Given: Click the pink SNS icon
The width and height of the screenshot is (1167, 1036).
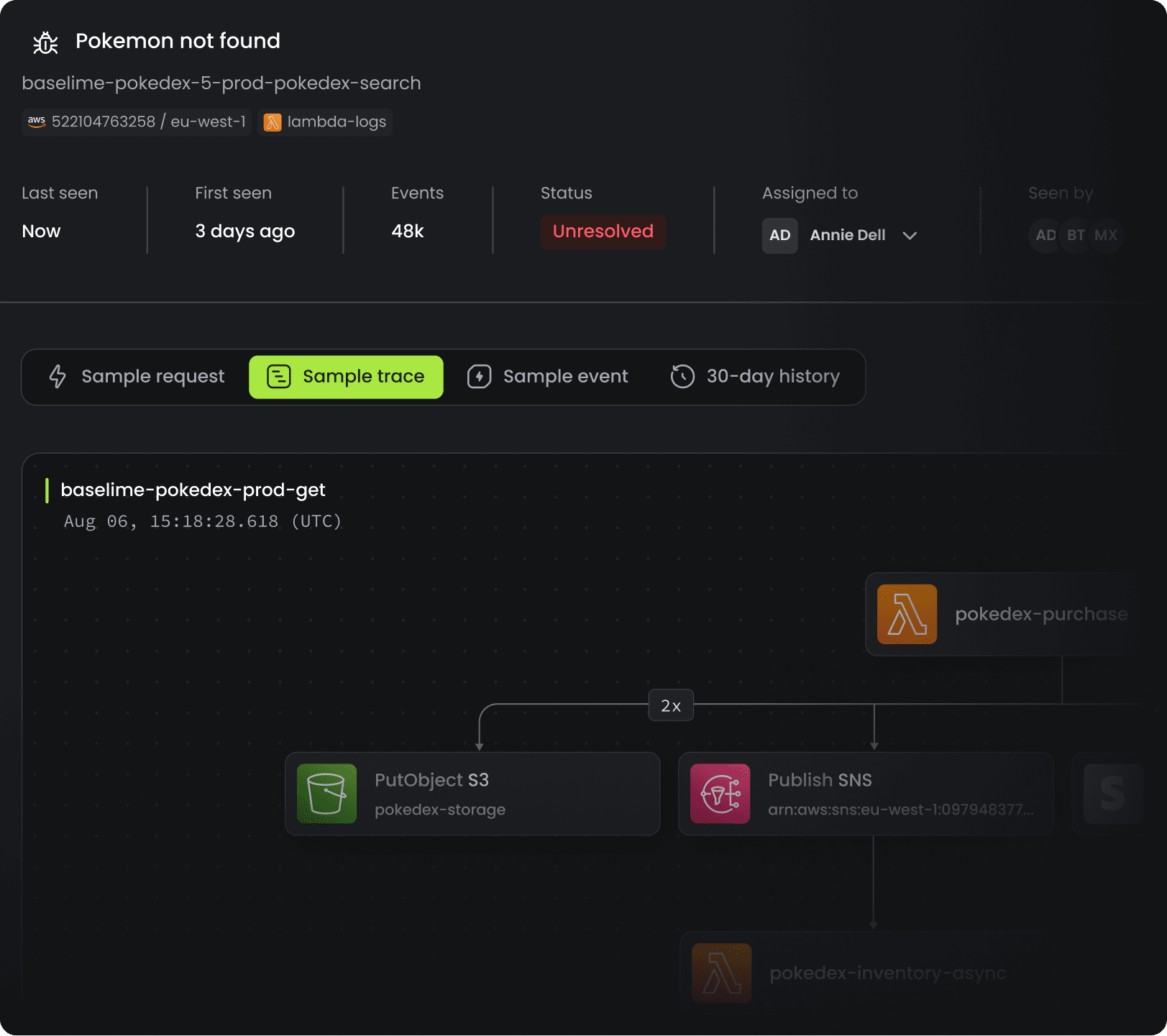Looking at the screenshot, I should [720, 794].
